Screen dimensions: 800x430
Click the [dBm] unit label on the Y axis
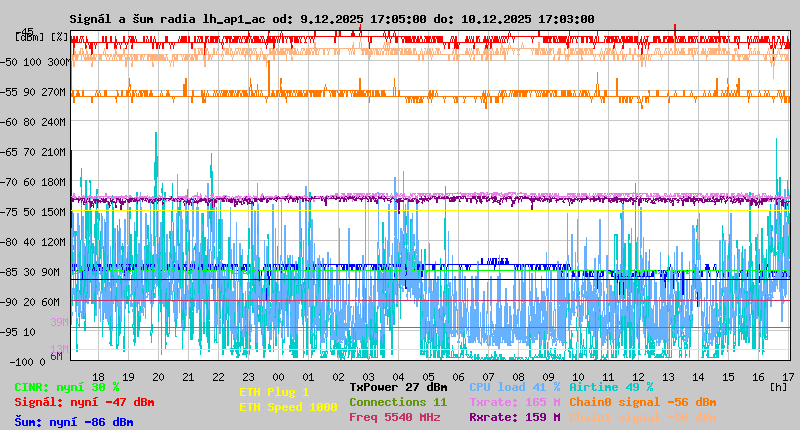click(x=28, y=37)
